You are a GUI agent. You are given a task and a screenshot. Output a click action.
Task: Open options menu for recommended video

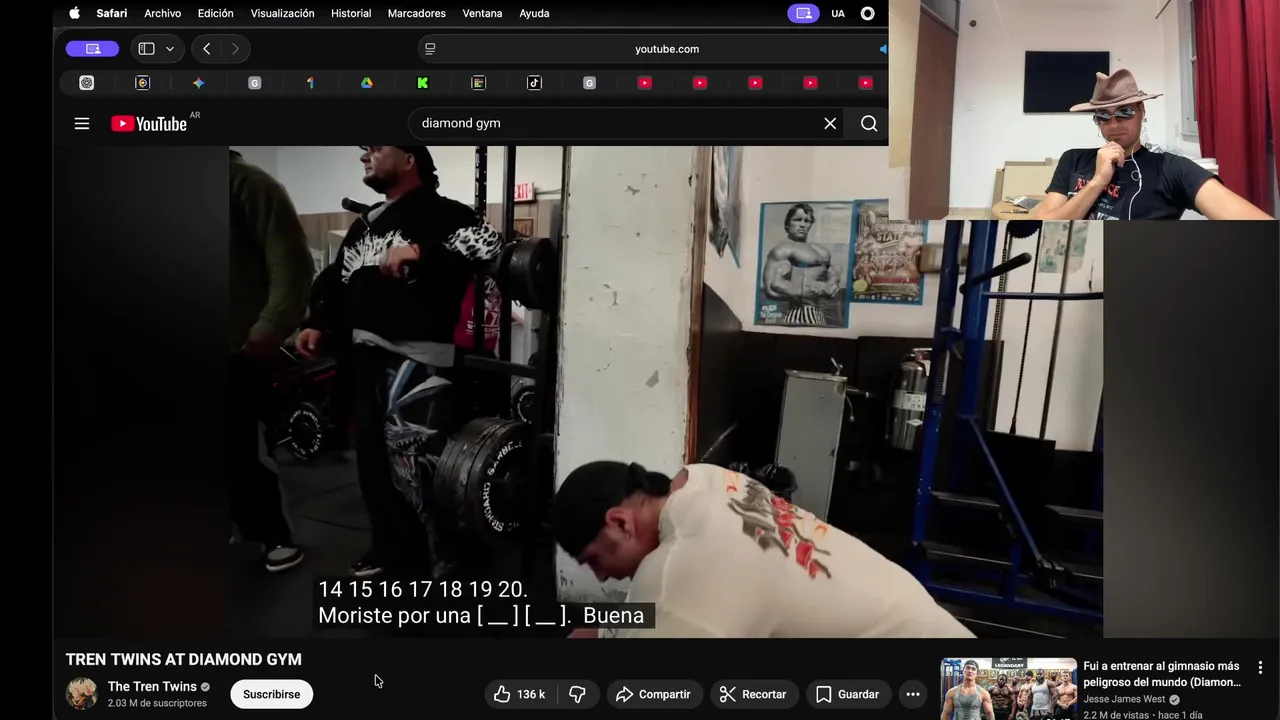coord(1260,667)
